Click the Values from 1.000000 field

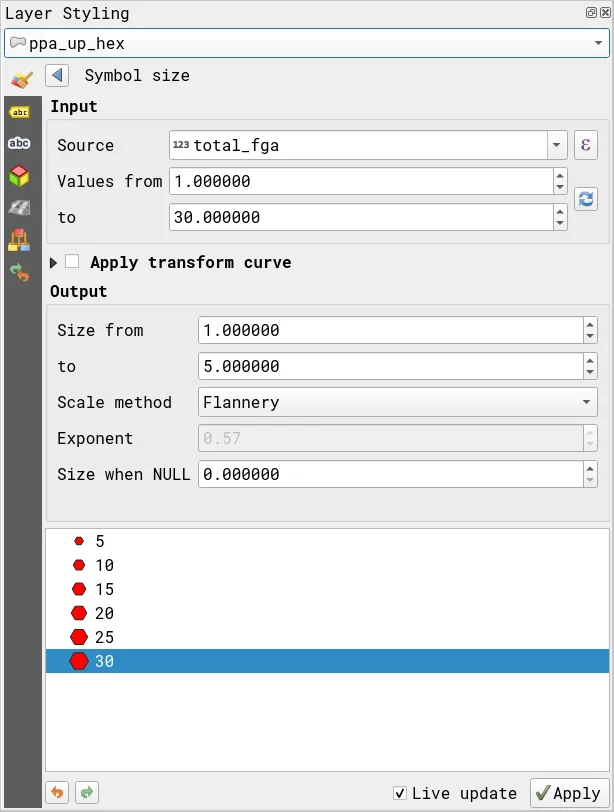(361, 181)
